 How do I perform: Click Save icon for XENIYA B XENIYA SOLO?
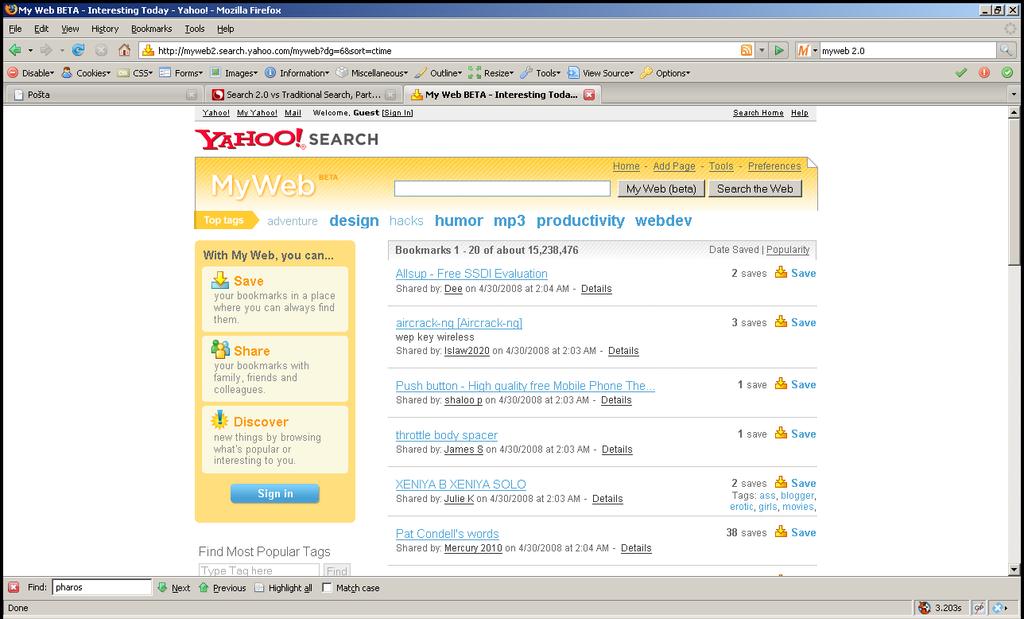(x=781, y=483)
